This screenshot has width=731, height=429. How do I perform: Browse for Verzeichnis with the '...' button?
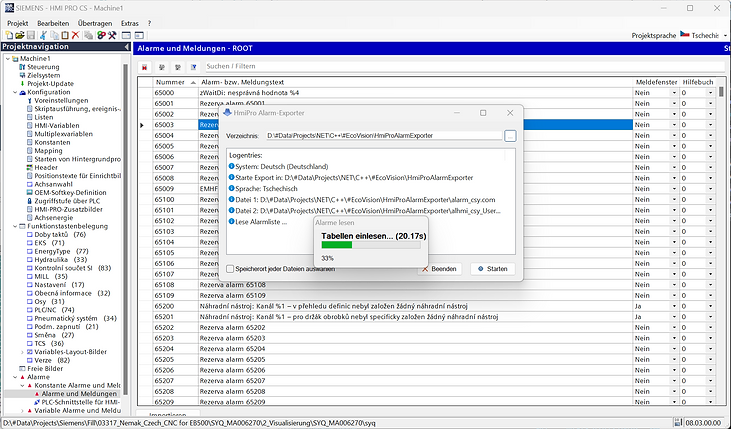(510, 136)
